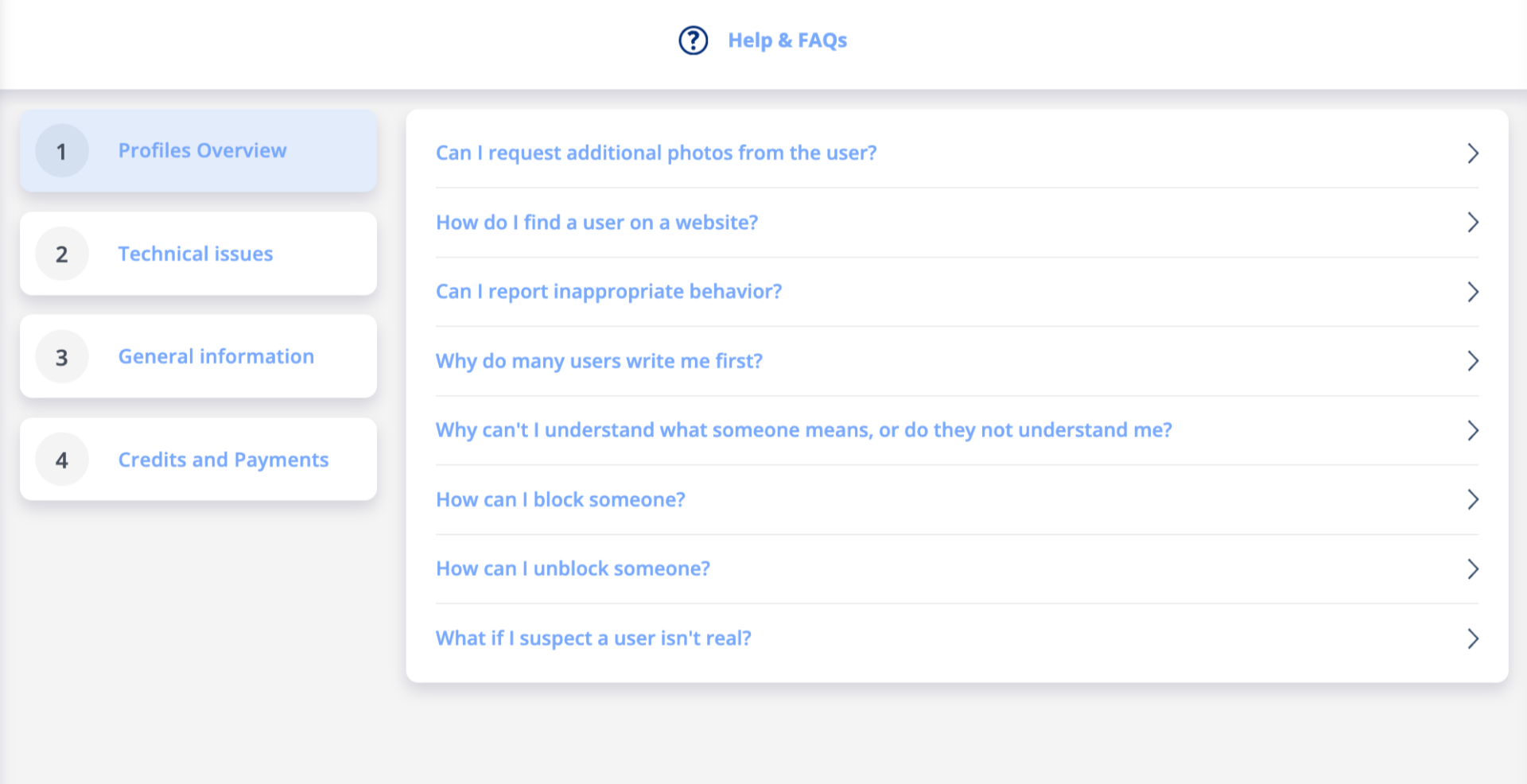Select the General information category
1527x784 pixels.
tap(216, 357)
